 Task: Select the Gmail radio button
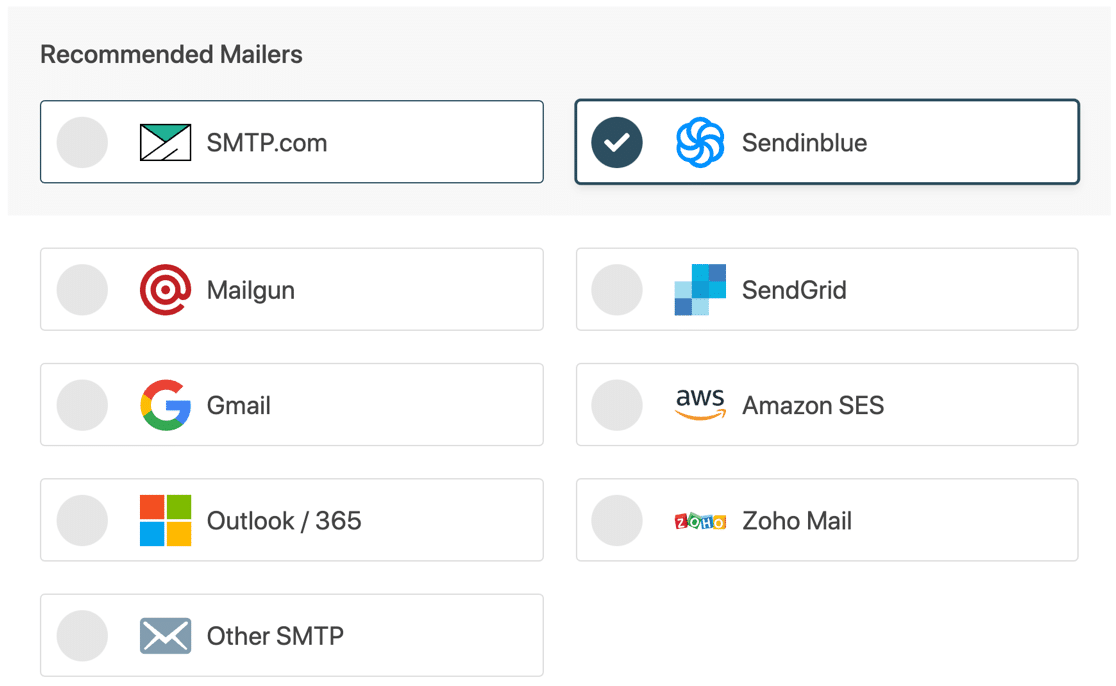[x=82, y=404]
